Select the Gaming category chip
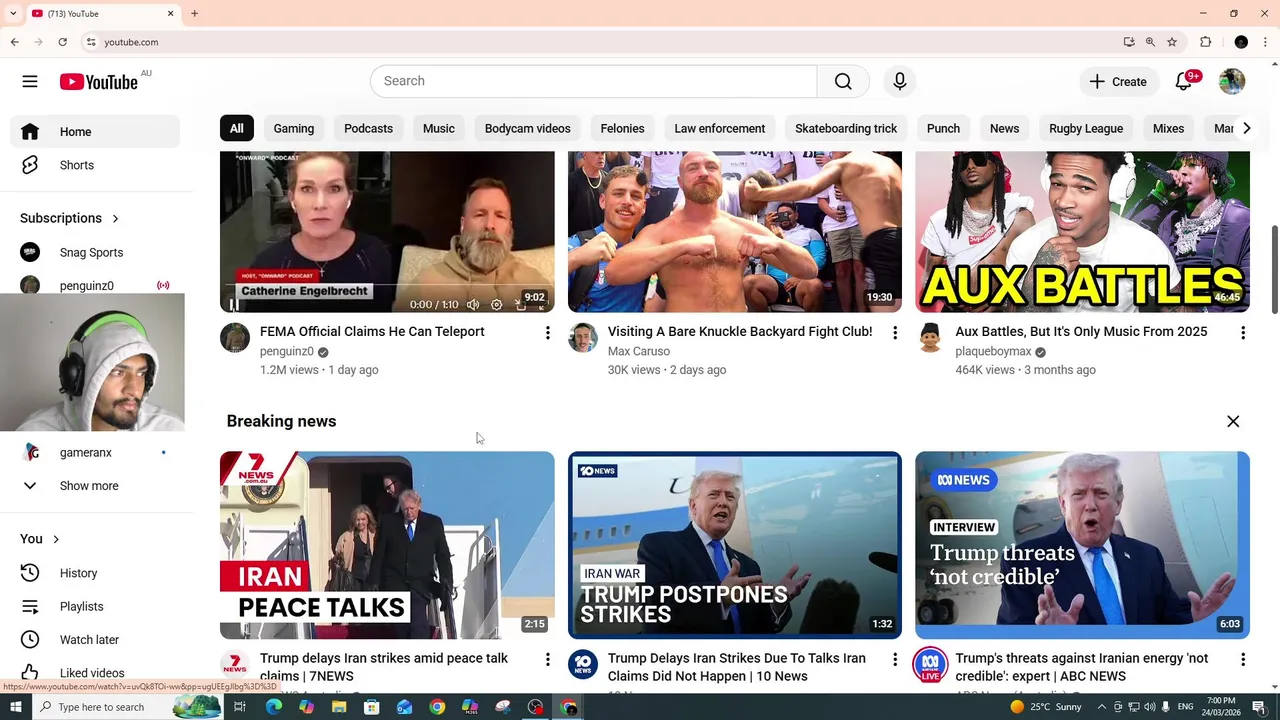Image resolution: width=1280 pixels, height=720 pixels. (294, 128)
